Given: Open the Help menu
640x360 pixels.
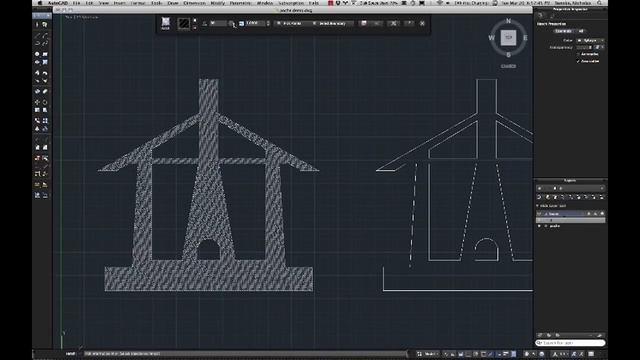Looking at the screenshot, I should 314,3.
